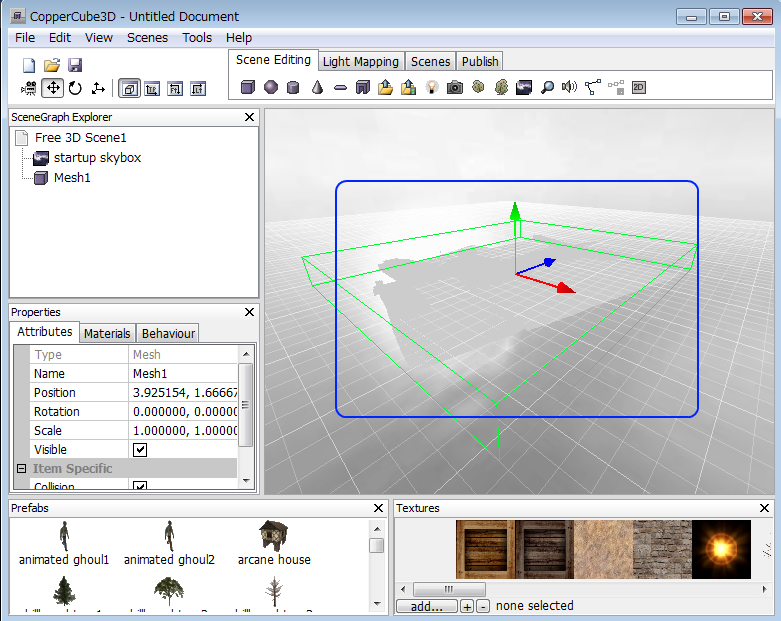781x621 pixels.
Task: Select the camera control tool
Action: pyautogui.click(x=28, y=89)
